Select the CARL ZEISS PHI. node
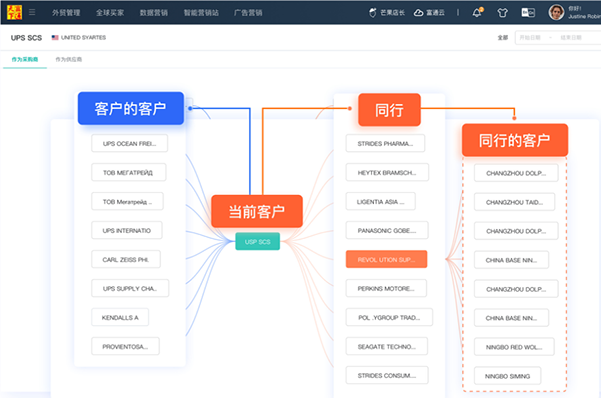601x398 pixels. coord(126,260)
